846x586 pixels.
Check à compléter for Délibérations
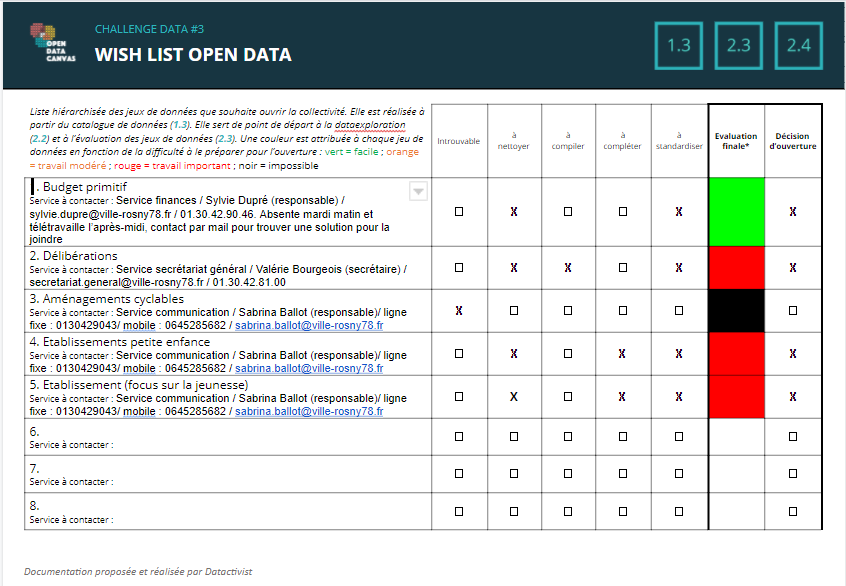[623, 268]
